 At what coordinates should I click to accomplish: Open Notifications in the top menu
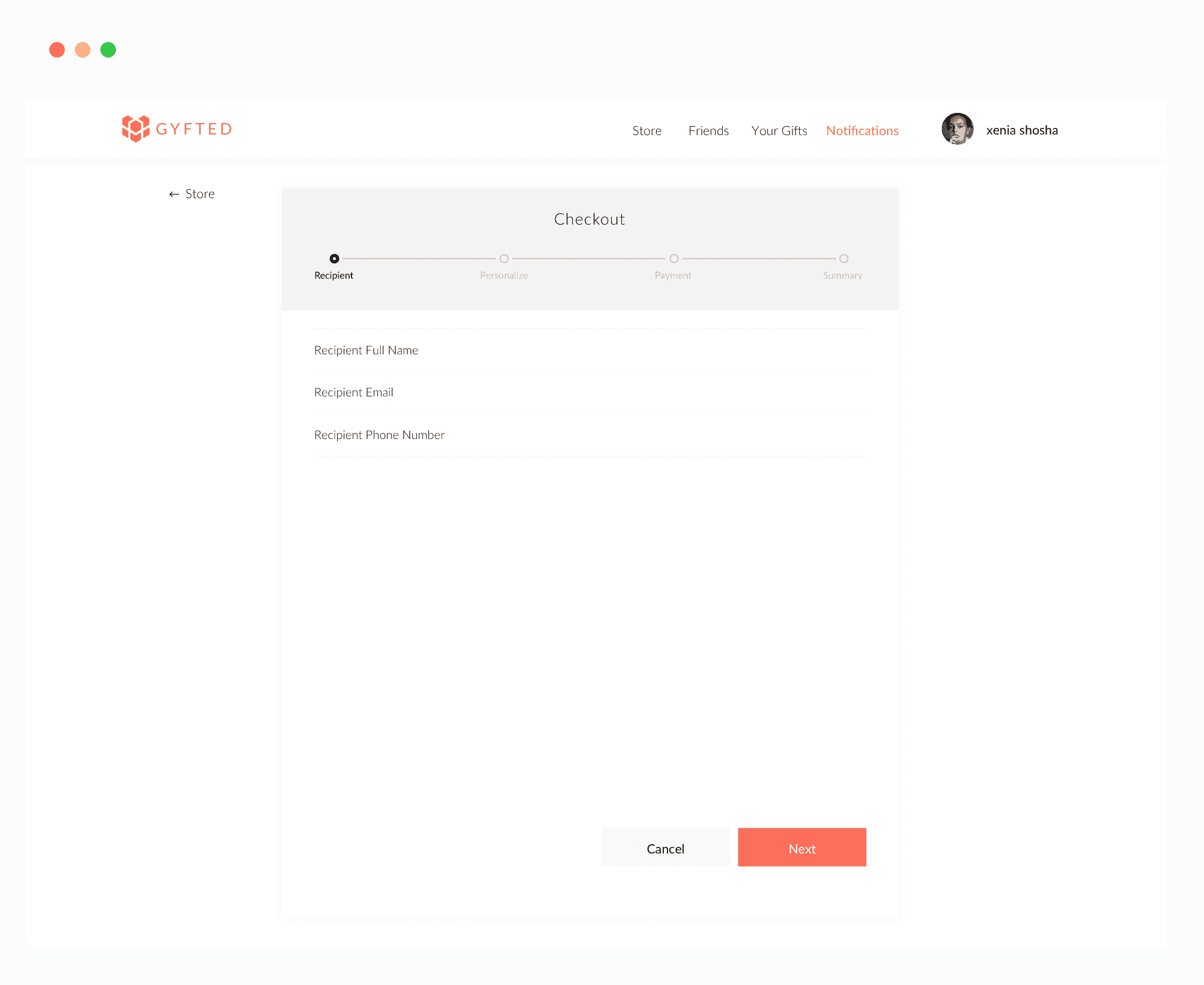(x=862, y=131)
